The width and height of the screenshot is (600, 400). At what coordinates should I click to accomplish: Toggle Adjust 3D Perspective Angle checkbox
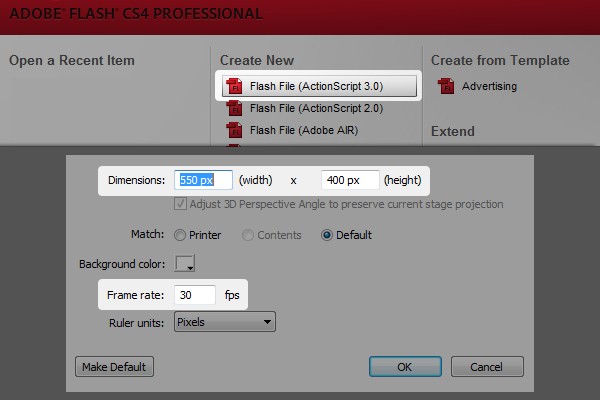tap(180, 204)
